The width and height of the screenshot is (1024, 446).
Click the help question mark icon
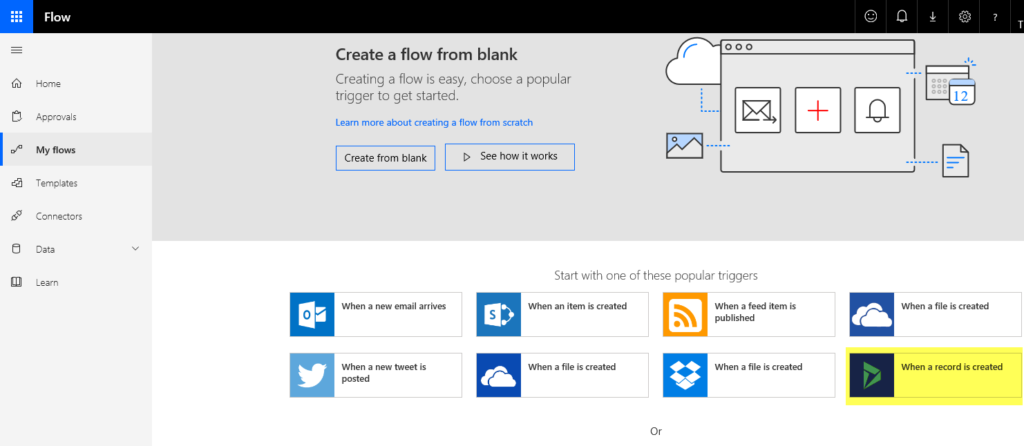point(995,17)
